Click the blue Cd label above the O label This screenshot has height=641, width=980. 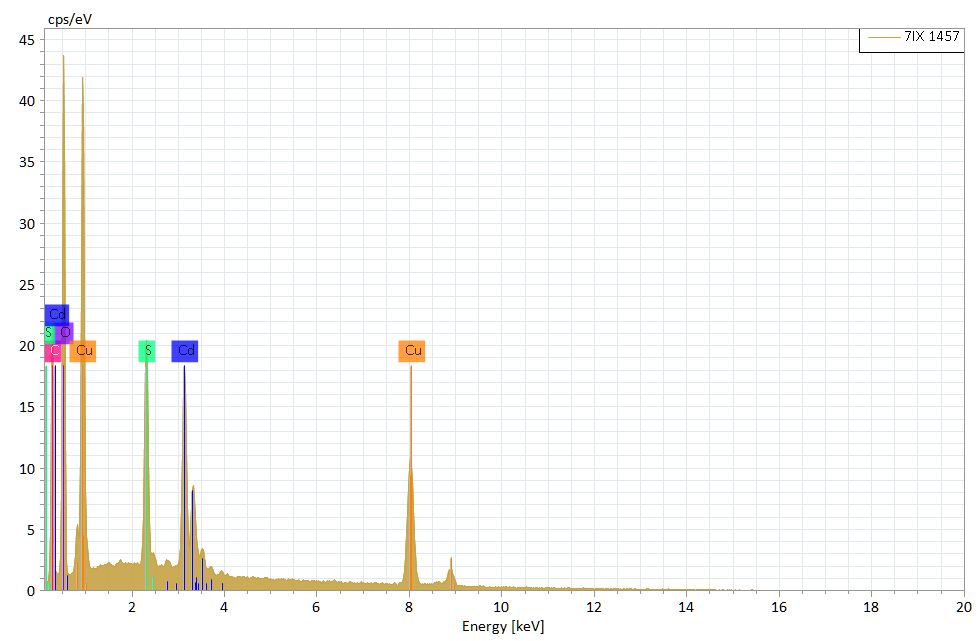(x=57, y=314)
